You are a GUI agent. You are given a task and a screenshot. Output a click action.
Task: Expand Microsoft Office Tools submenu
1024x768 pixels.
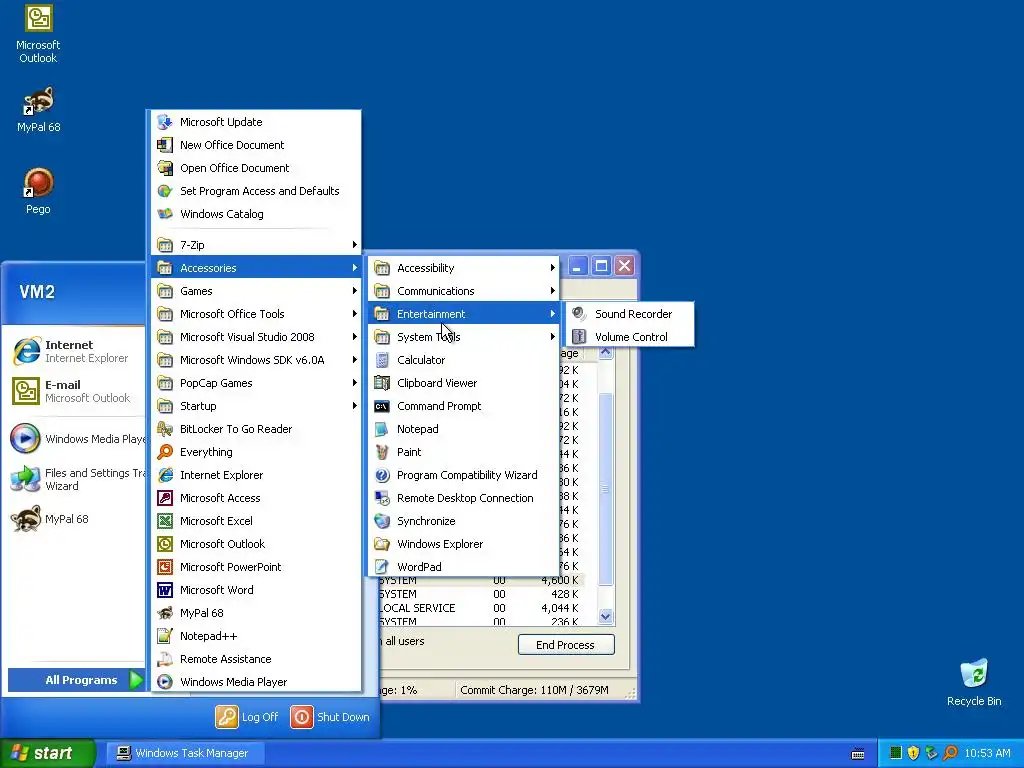[x=256, y=314]
